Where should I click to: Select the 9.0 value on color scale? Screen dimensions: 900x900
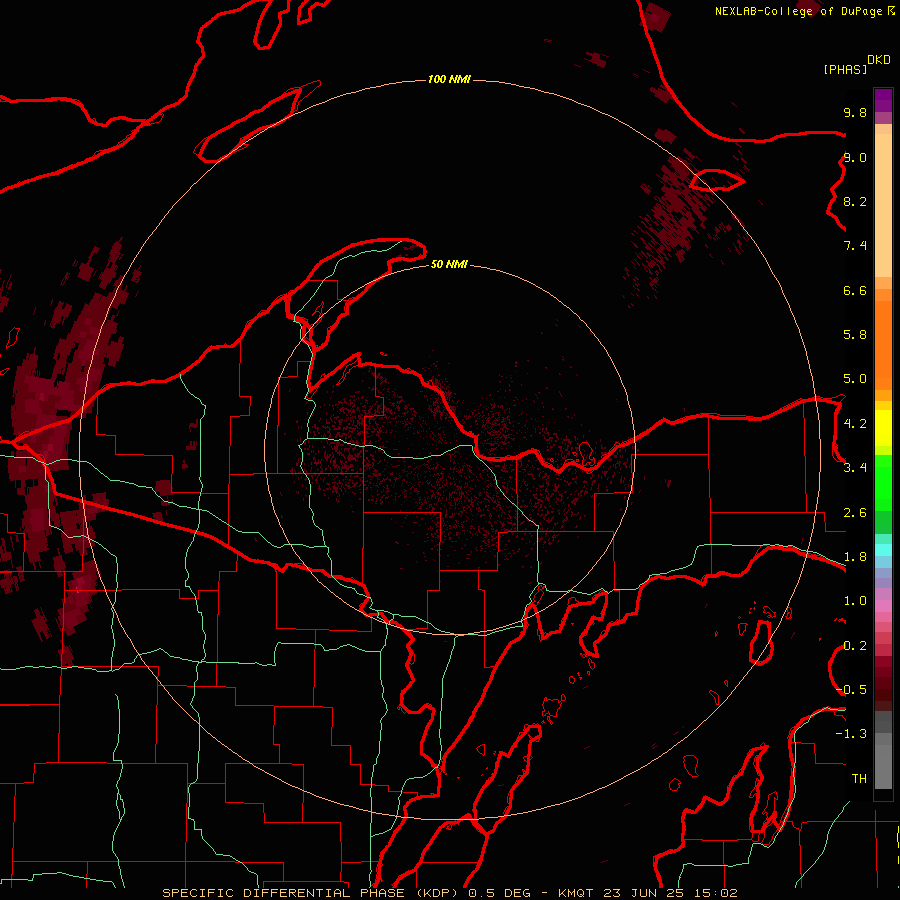855,157
